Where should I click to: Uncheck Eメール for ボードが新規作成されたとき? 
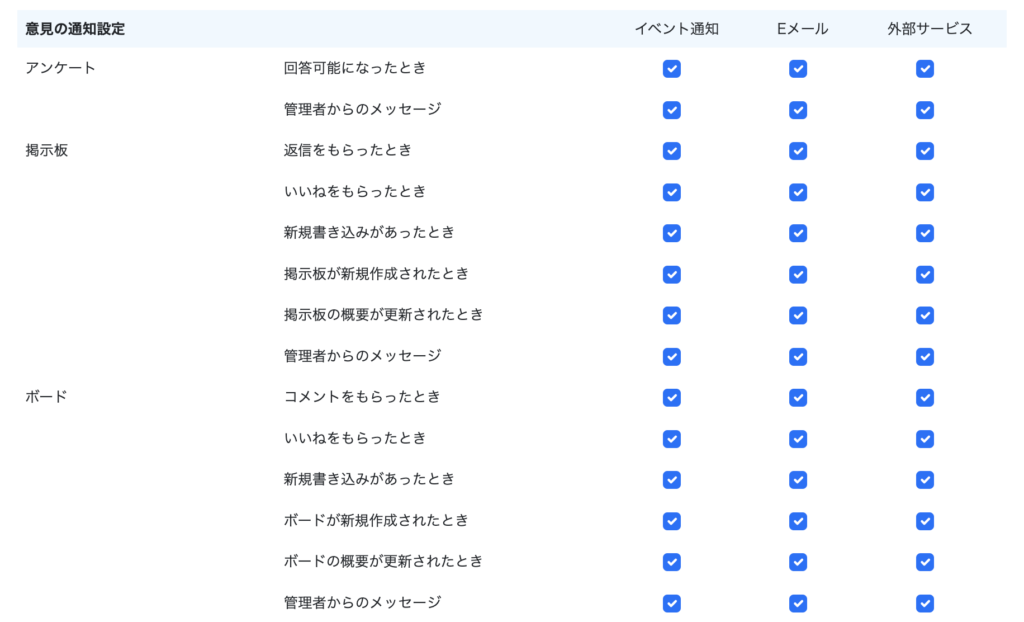tap(798, 521)
